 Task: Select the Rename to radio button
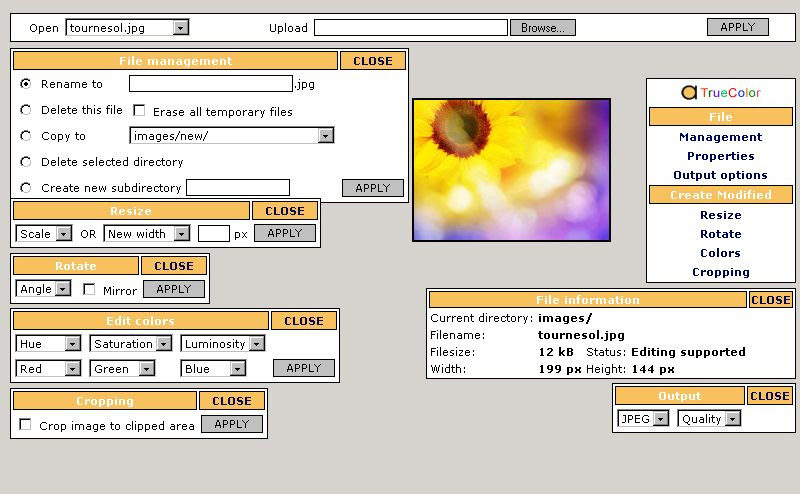point(26,84)
